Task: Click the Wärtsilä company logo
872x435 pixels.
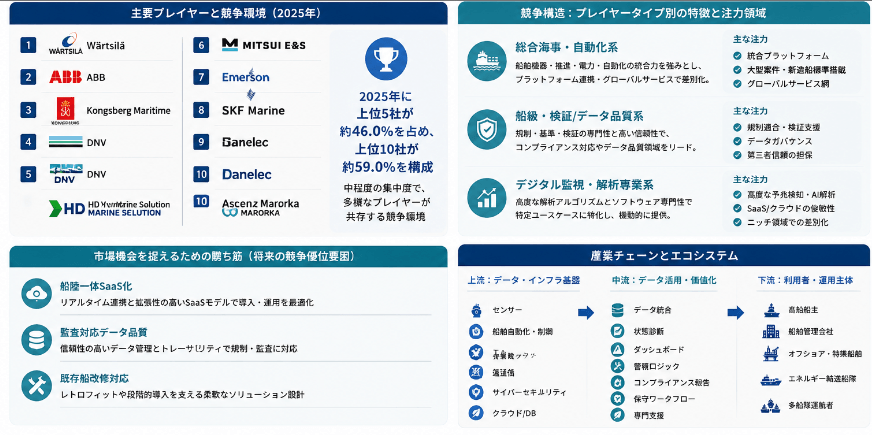Action: [x=66, y=44]
